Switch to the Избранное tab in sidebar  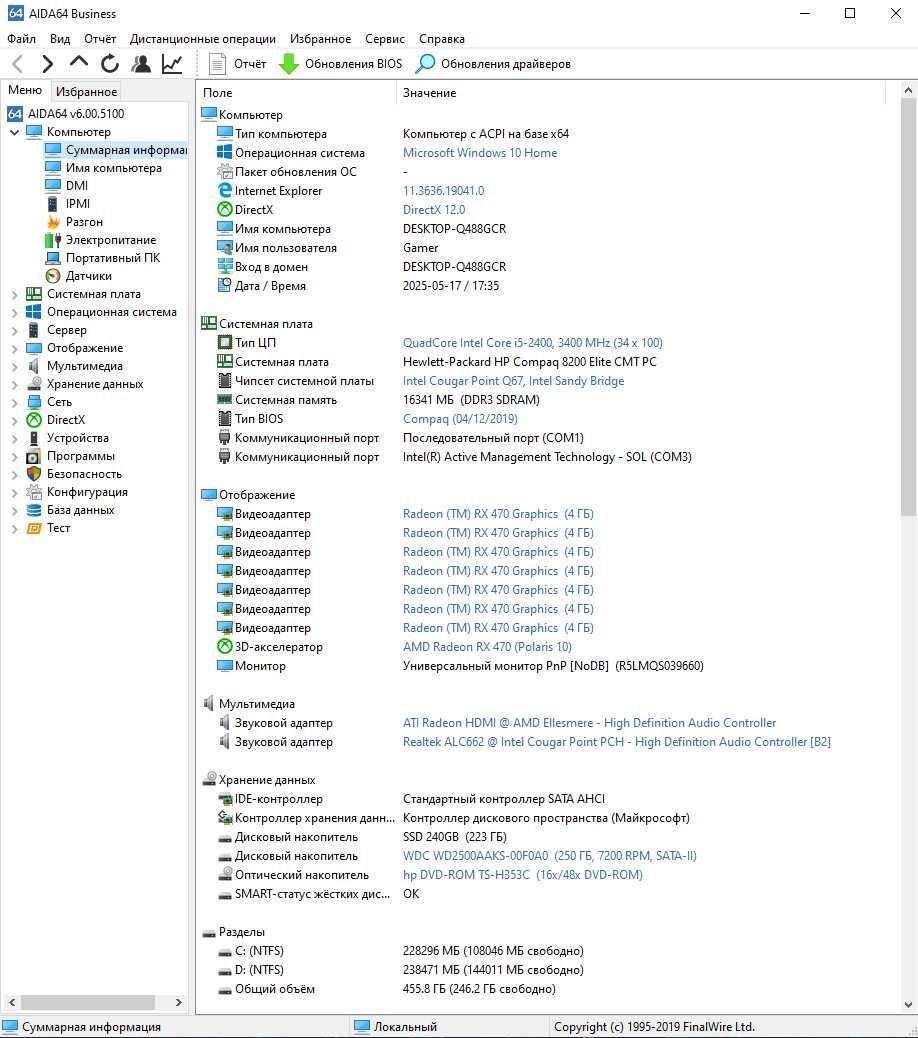pyautogui.click(x=86, y=91)
